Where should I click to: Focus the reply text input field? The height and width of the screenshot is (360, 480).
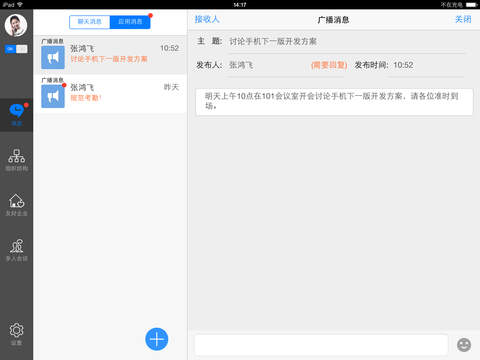321,345
